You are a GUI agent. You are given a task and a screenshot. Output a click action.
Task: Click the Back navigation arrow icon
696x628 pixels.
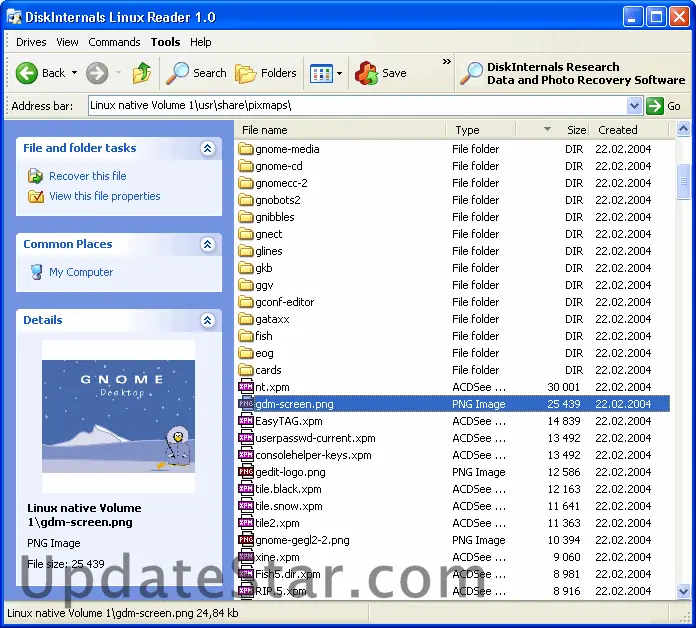pos(27,73)
